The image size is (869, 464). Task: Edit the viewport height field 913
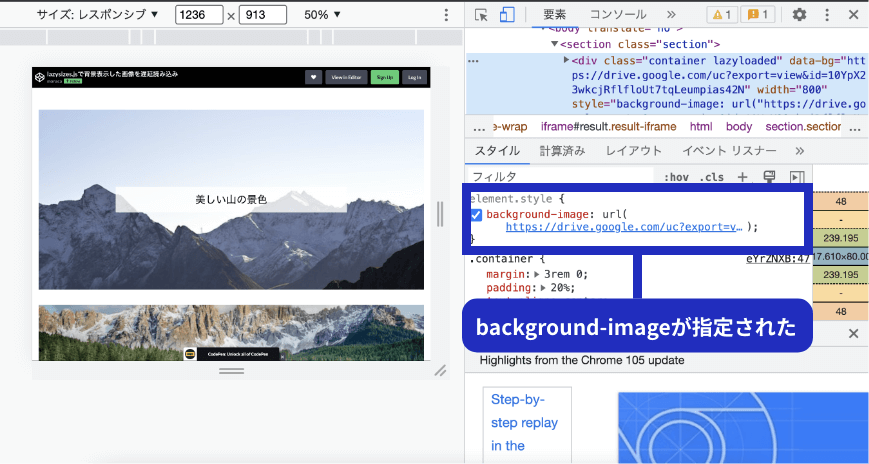[263, 15]
